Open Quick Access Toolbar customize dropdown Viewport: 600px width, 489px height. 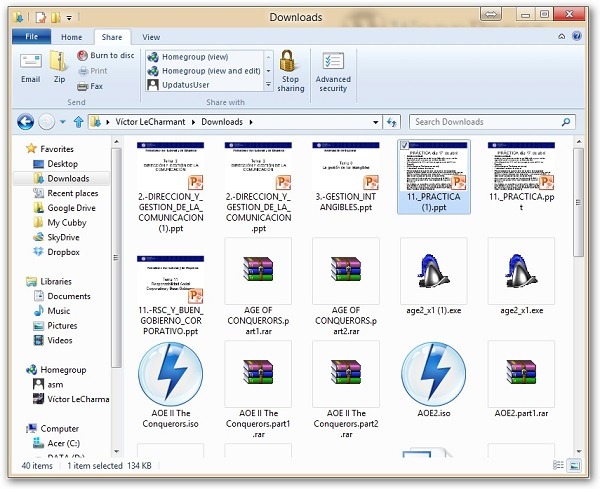[x=69, y=18]
